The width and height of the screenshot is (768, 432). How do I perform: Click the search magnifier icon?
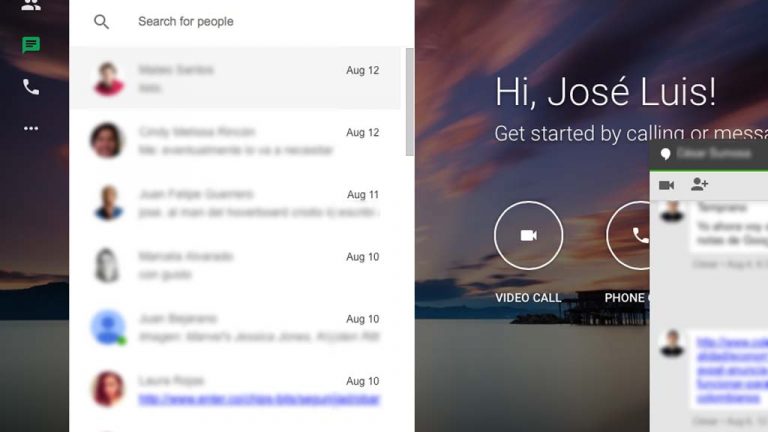point(101,22)
